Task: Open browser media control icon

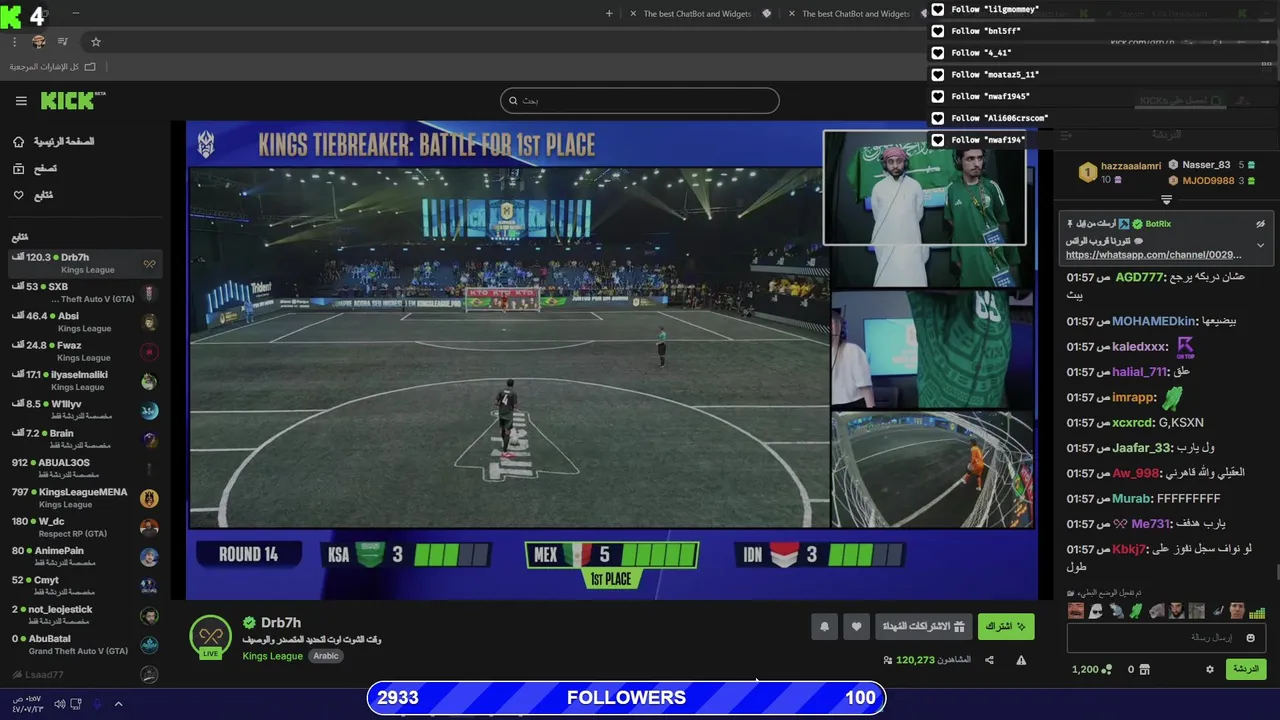Action: coord(63,42)
